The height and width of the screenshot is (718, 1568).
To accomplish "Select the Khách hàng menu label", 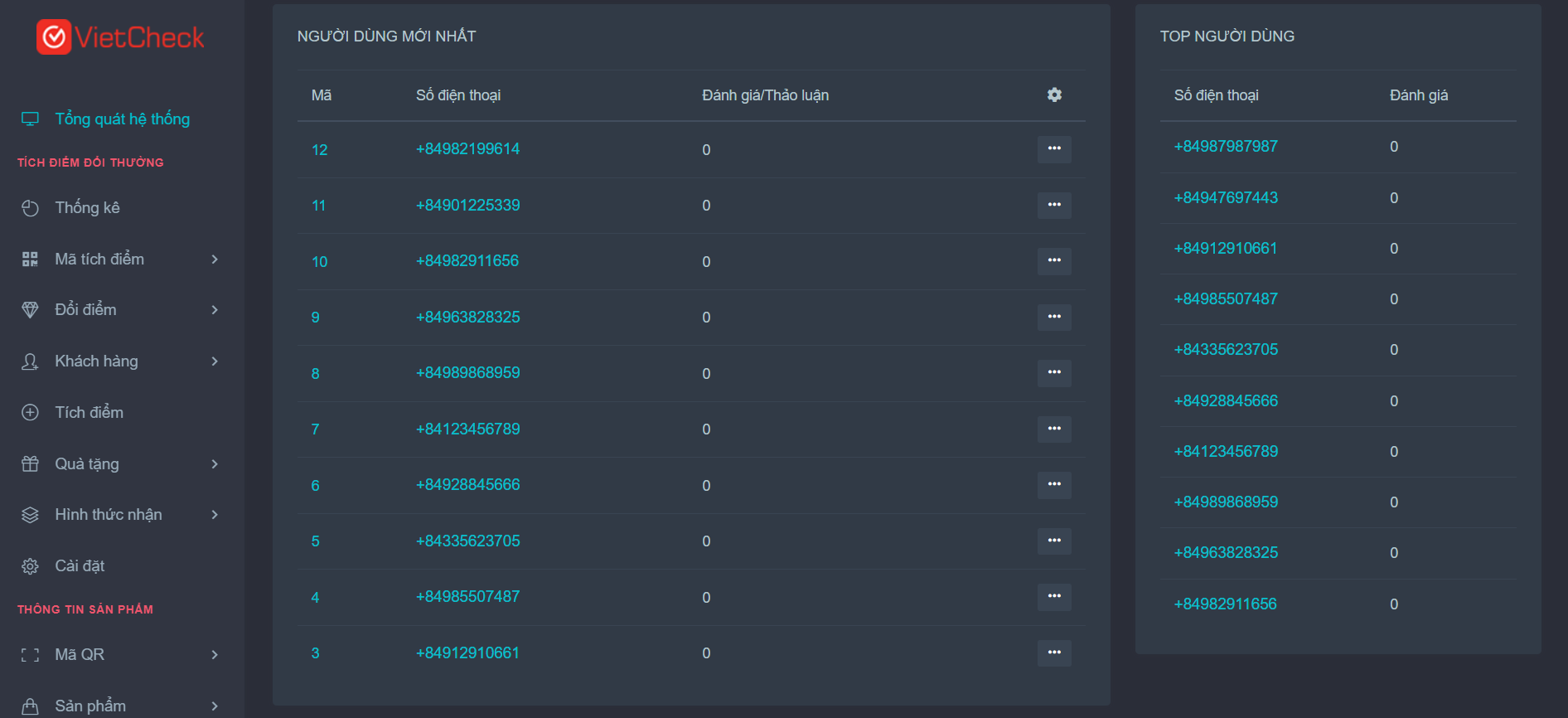I will [x=96, y=361].
